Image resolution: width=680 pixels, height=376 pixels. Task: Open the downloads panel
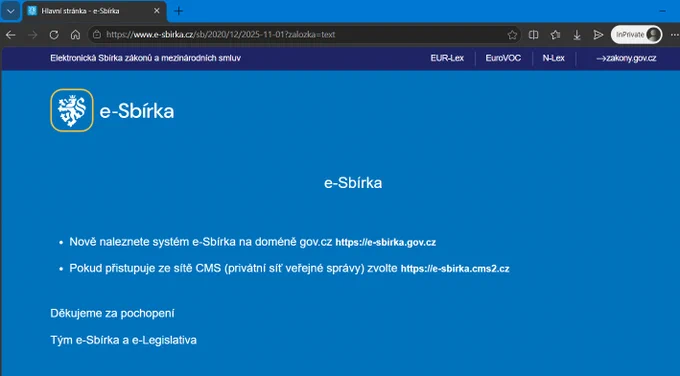click(577, 35)
